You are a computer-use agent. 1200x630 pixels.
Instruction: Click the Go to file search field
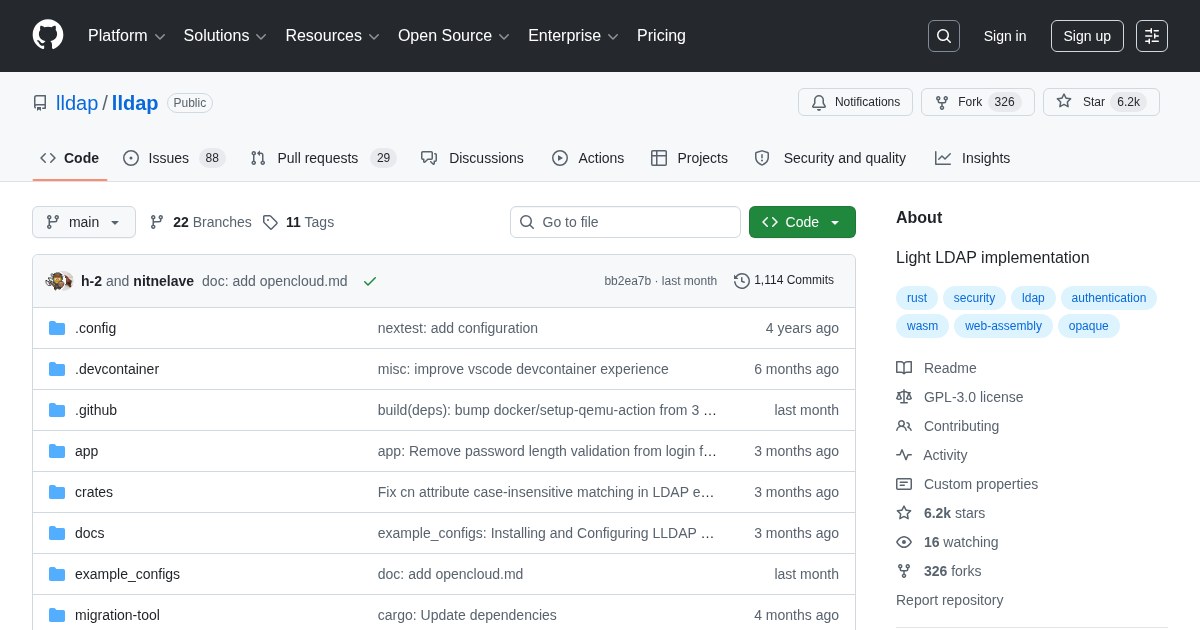(x=625, y=222)
